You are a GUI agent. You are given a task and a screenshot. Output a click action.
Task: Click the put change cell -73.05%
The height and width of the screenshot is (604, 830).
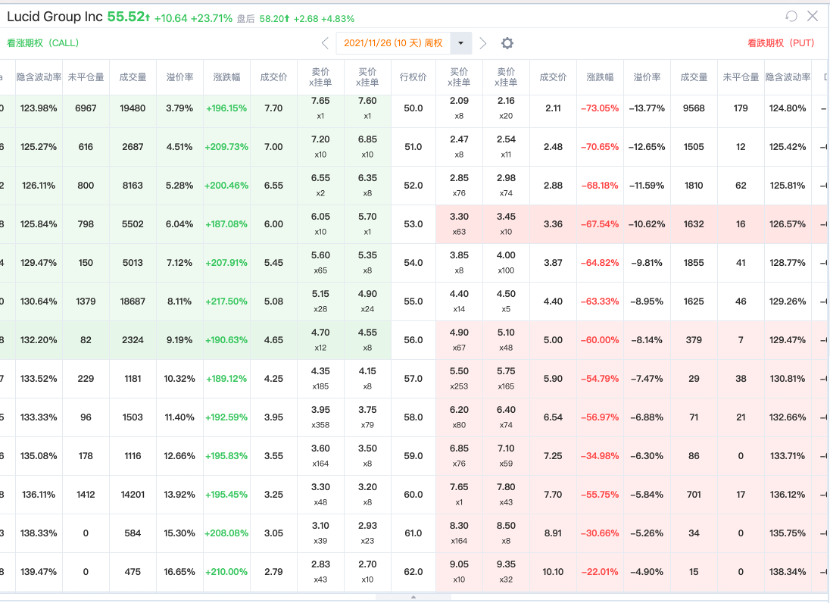[600, 109]
